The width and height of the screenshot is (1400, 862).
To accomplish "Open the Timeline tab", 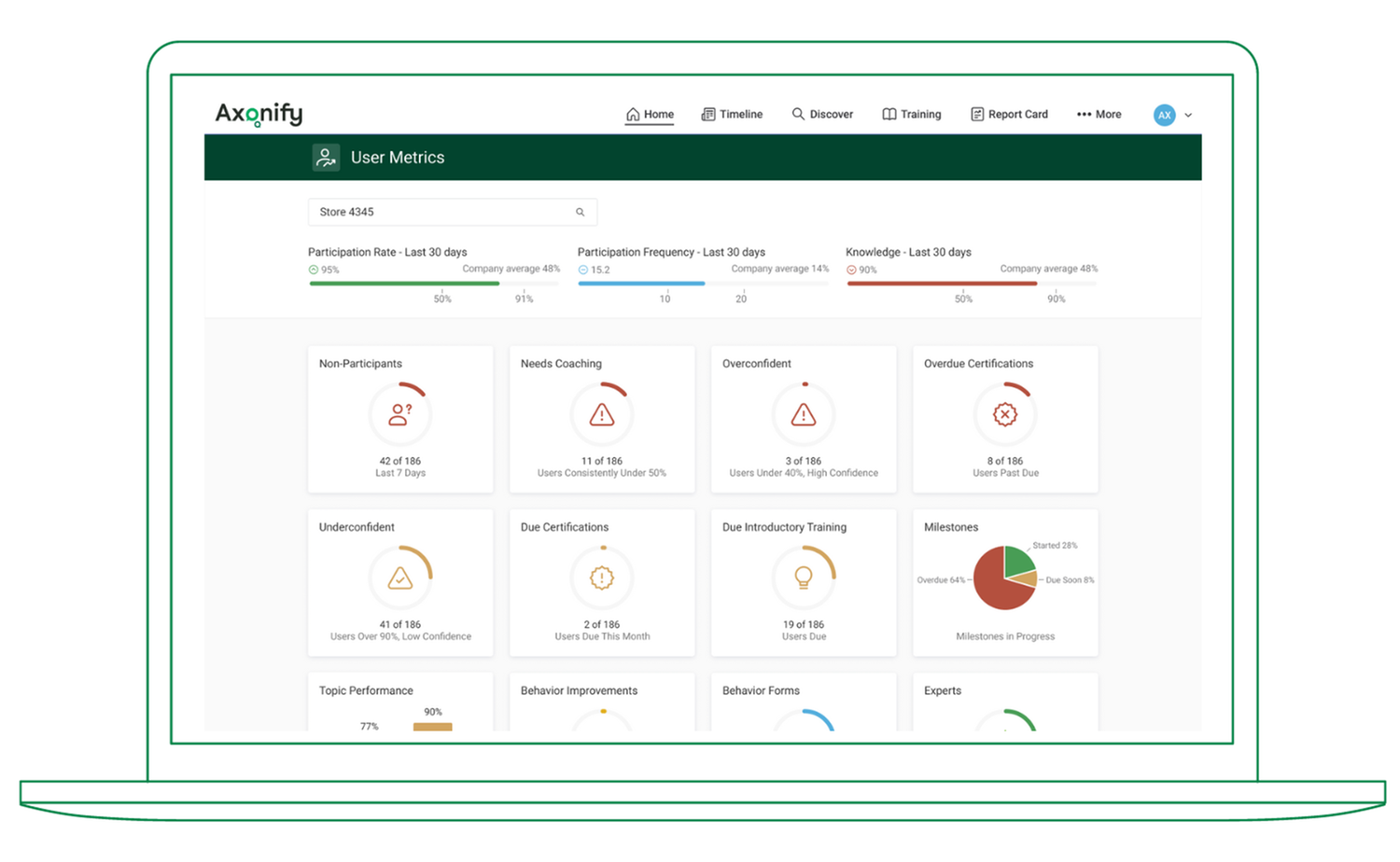I will point(733,115).
